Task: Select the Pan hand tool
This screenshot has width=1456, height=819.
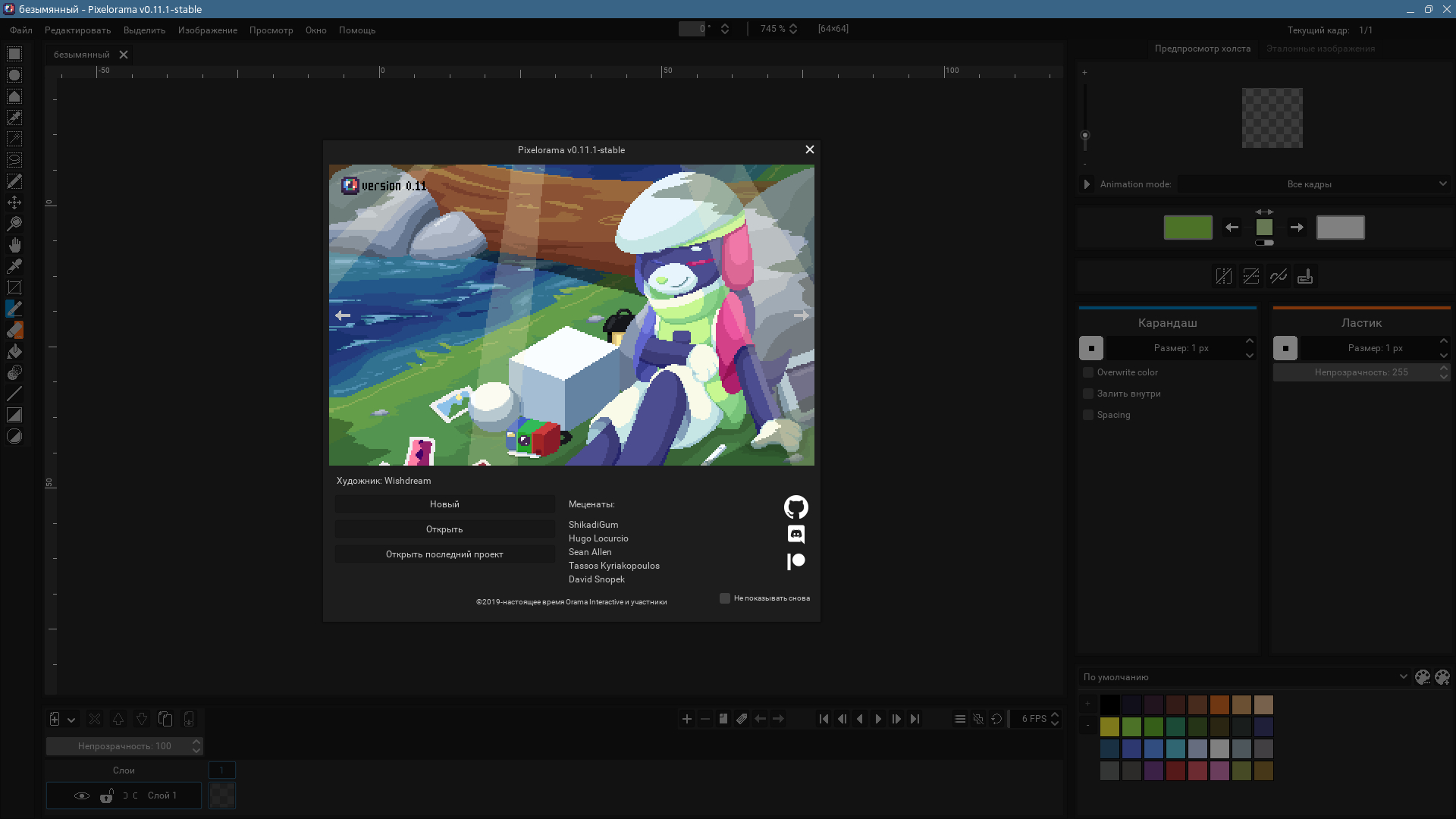Action: click(x=14, y=245)
